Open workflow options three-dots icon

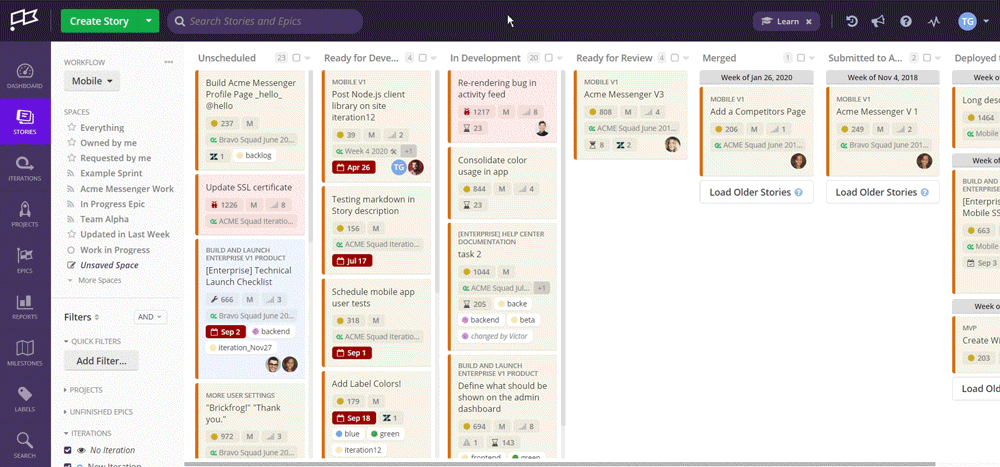click(x=168, y=63)
